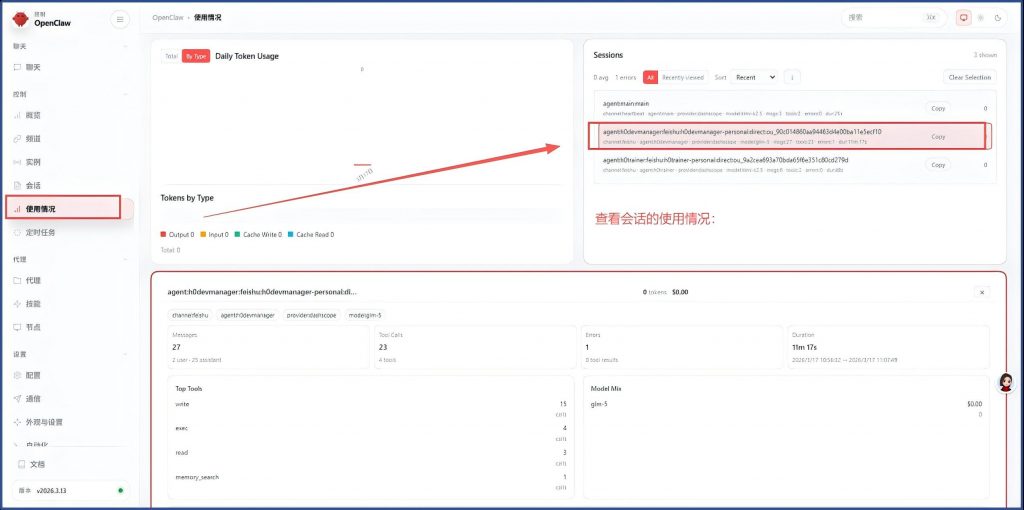Open 文档 docs link in sidebar
This screenshot has width=1024, height=510.
tap(36, 464)
